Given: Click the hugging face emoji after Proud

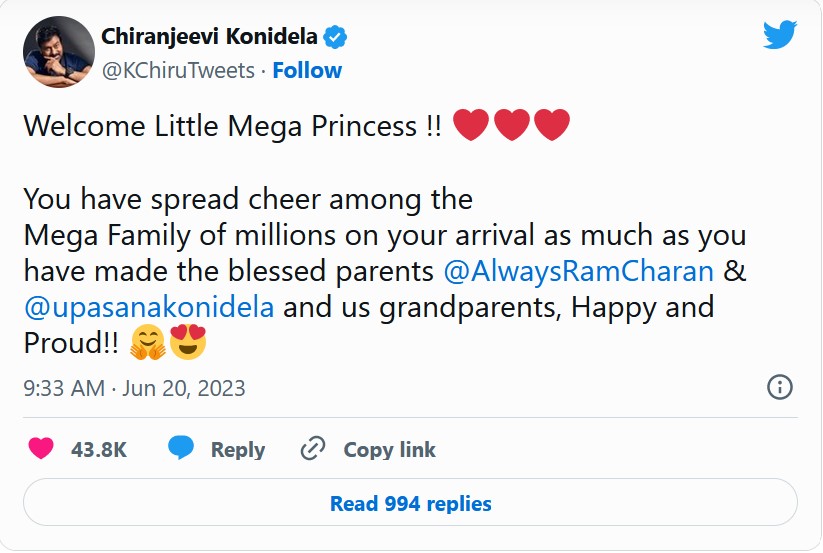Looking at the screenshot, I should pyautogui.click(x=148, y=343).
